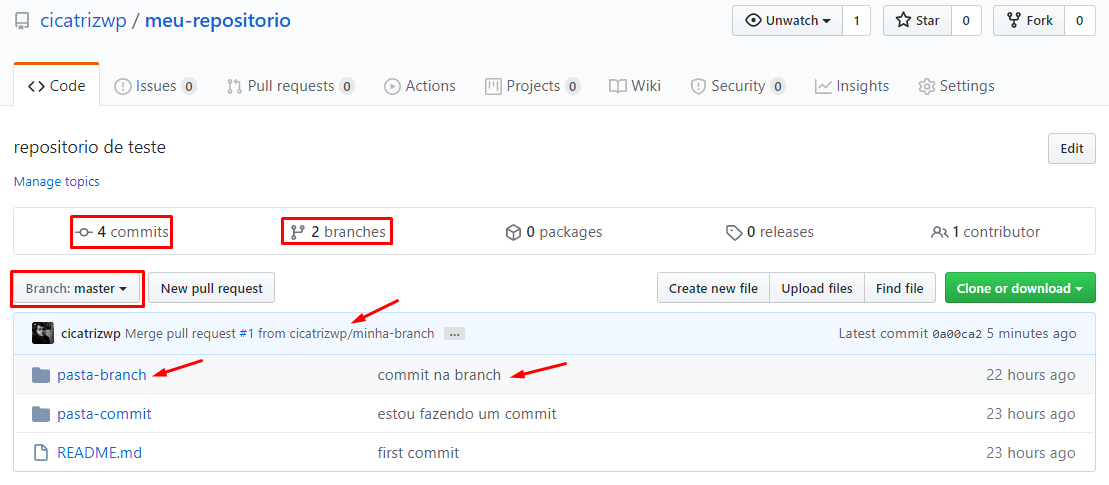Image resolution: width=1109 pixels, height=485 pixels.
Task: Fork the repository
Action: click(1029, 21)
